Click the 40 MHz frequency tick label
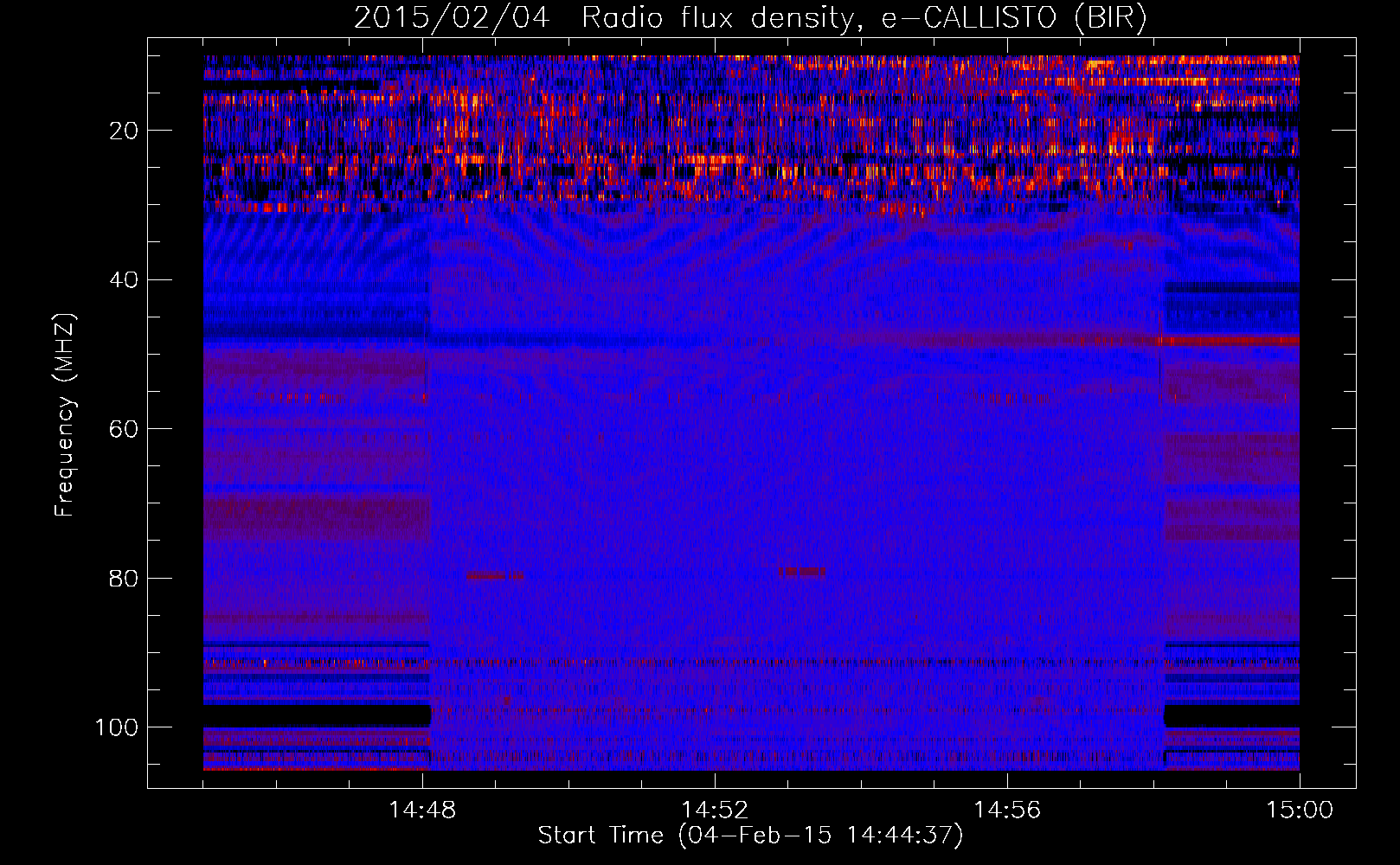Viewport: 1400px width, 865px height. (x=125, y=280)
